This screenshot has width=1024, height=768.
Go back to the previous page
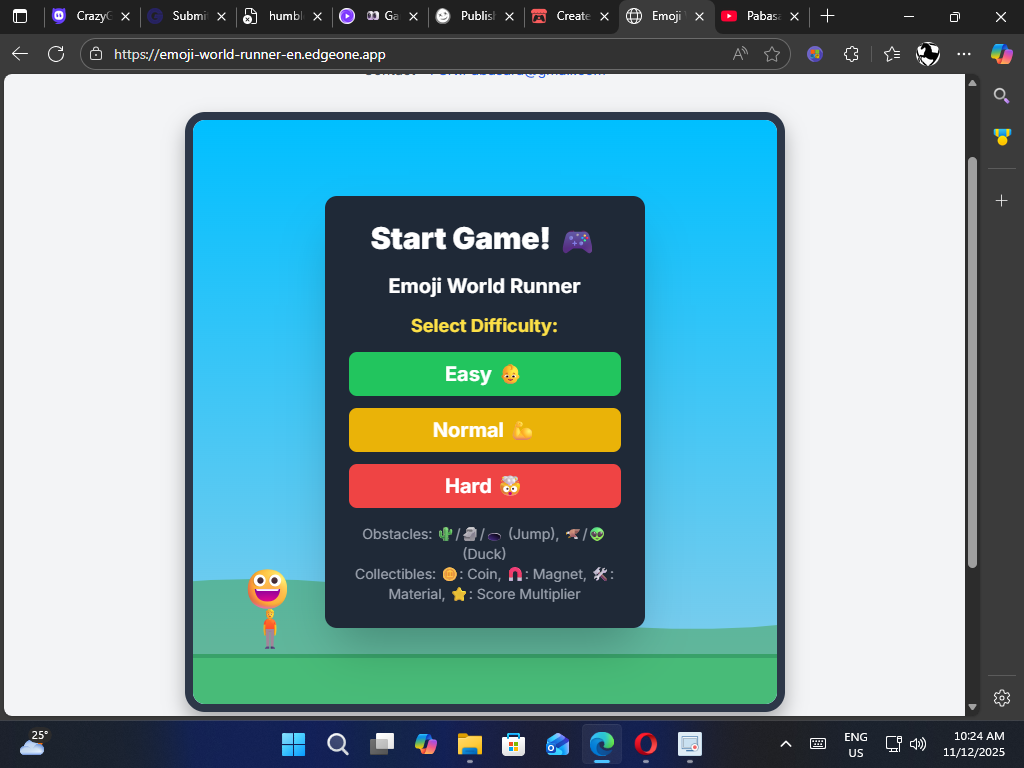point(20,54)
